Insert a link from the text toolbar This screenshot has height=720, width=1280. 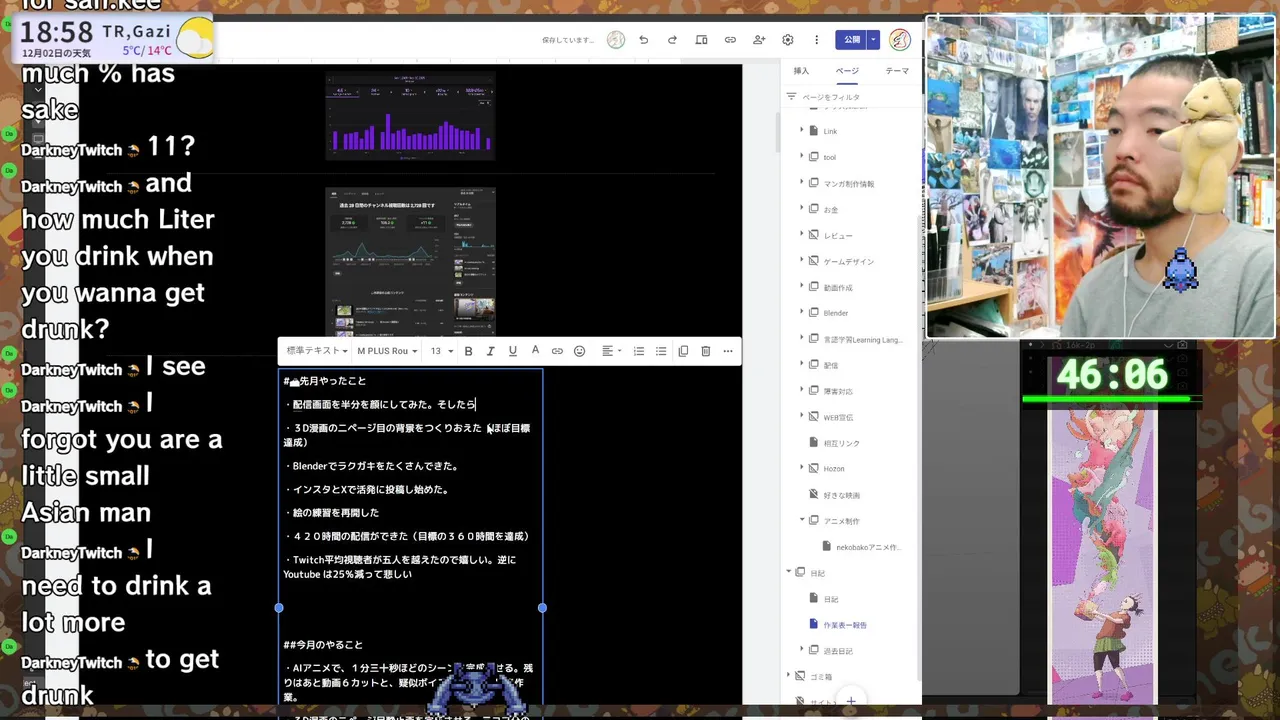coord(557,351)
